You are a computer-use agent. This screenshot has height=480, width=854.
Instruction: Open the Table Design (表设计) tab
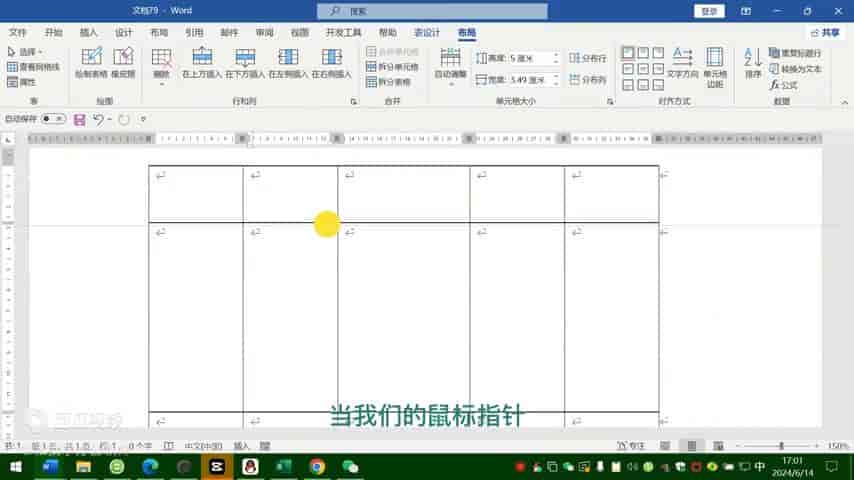pos(426,33)
